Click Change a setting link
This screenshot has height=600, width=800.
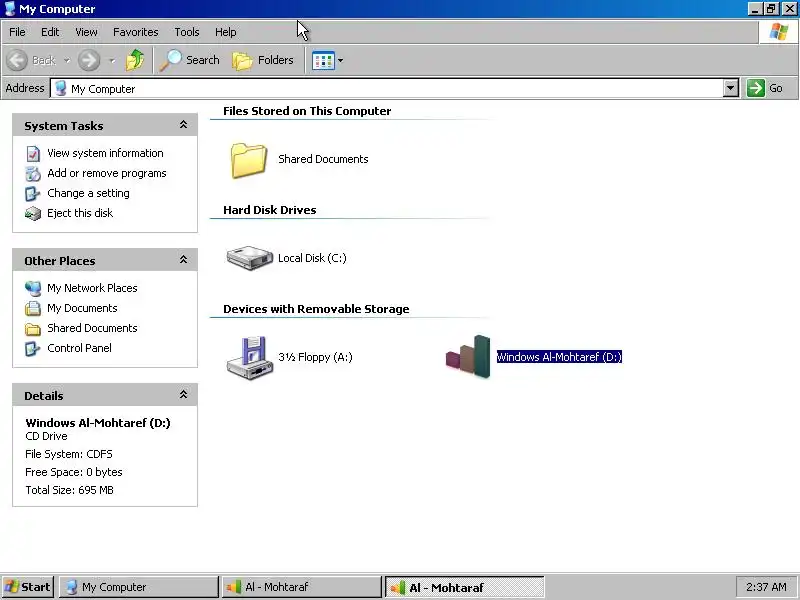(x=88, y=193)
